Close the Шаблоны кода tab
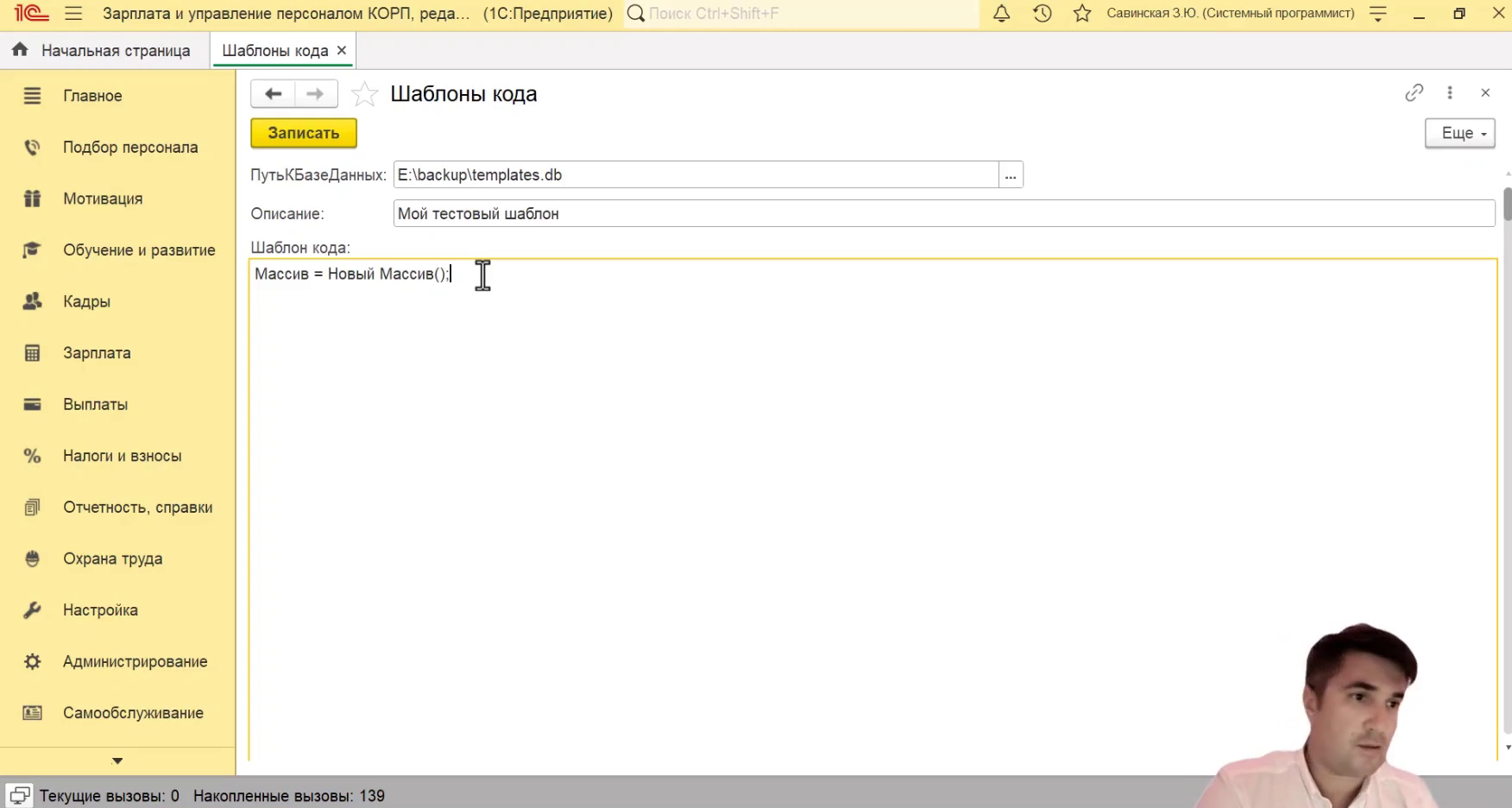The width and height of the screenshot is (1512, 808). (x=342, y=50)
